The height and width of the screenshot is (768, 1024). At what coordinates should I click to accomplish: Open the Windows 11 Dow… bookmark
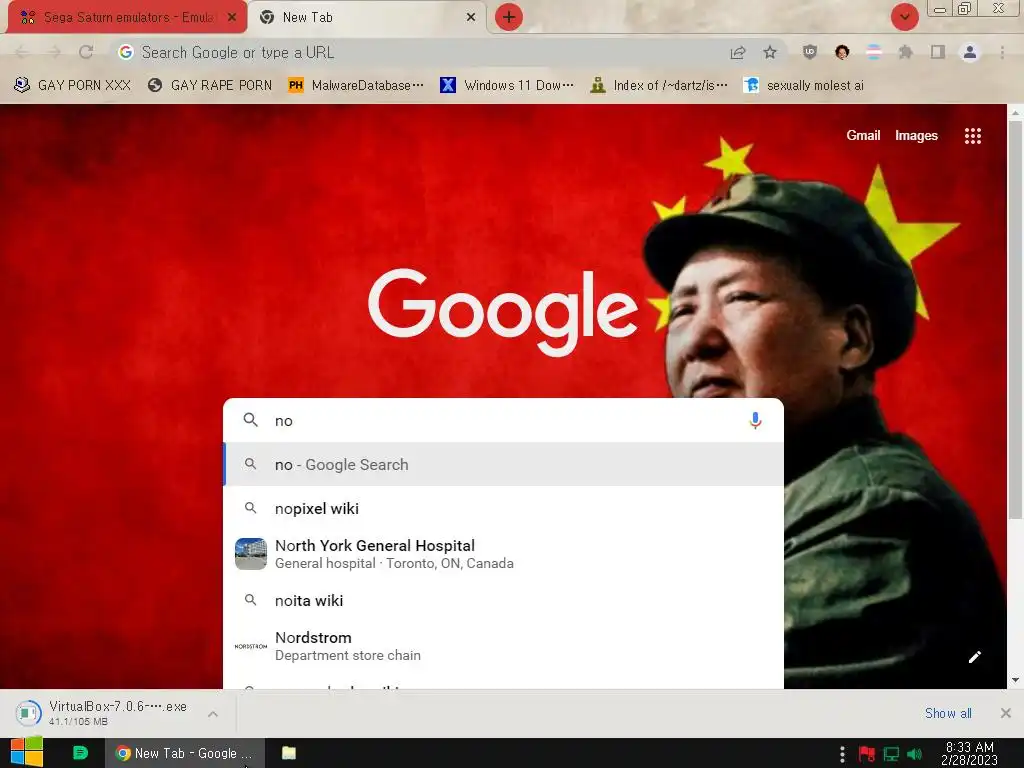pos(507,86)
